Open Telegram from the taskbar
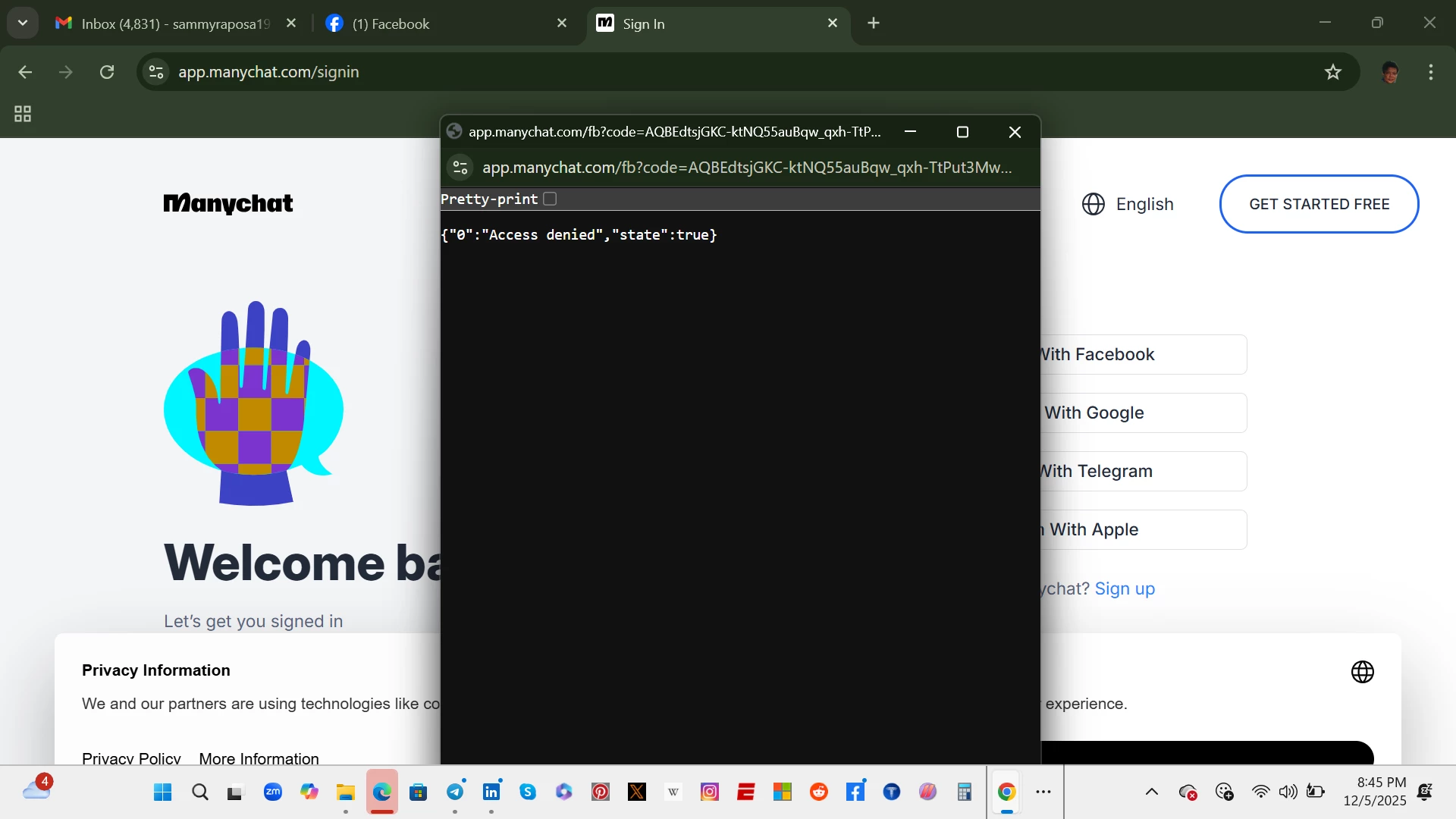Screen dimensions: 1456x819 455,792
